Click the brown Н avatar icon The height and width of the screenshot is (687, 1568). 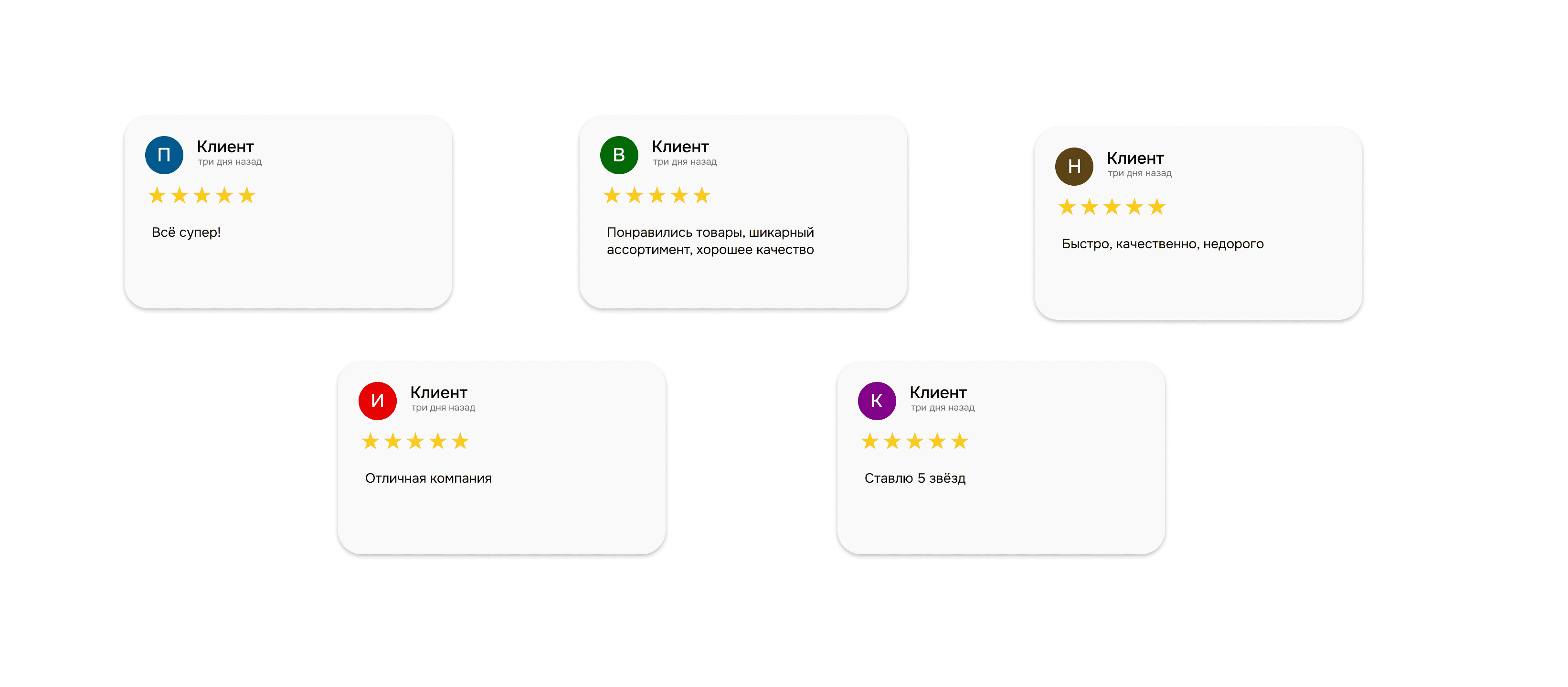pos(1074,167)
